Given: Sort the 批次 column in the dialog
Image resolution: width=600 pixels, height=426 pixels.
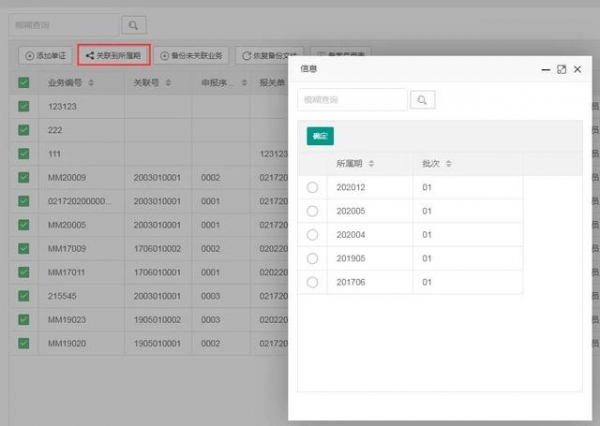Looking at the screenshot, I should tap(449, 164).
